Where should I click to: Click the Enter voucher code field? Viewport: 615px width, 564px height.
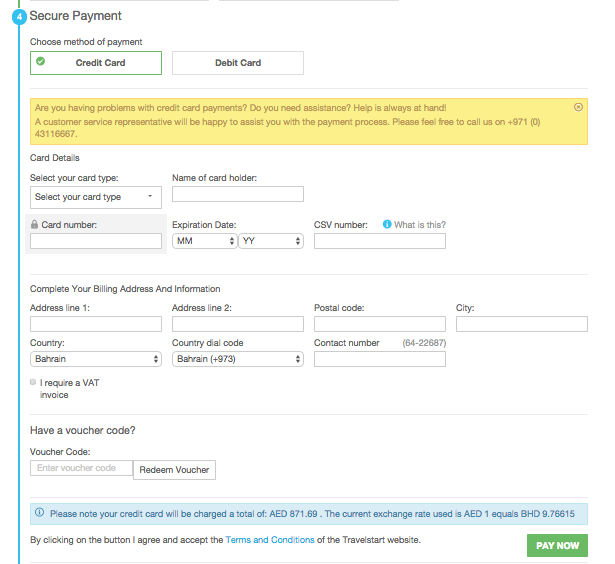tap(82, 468)
